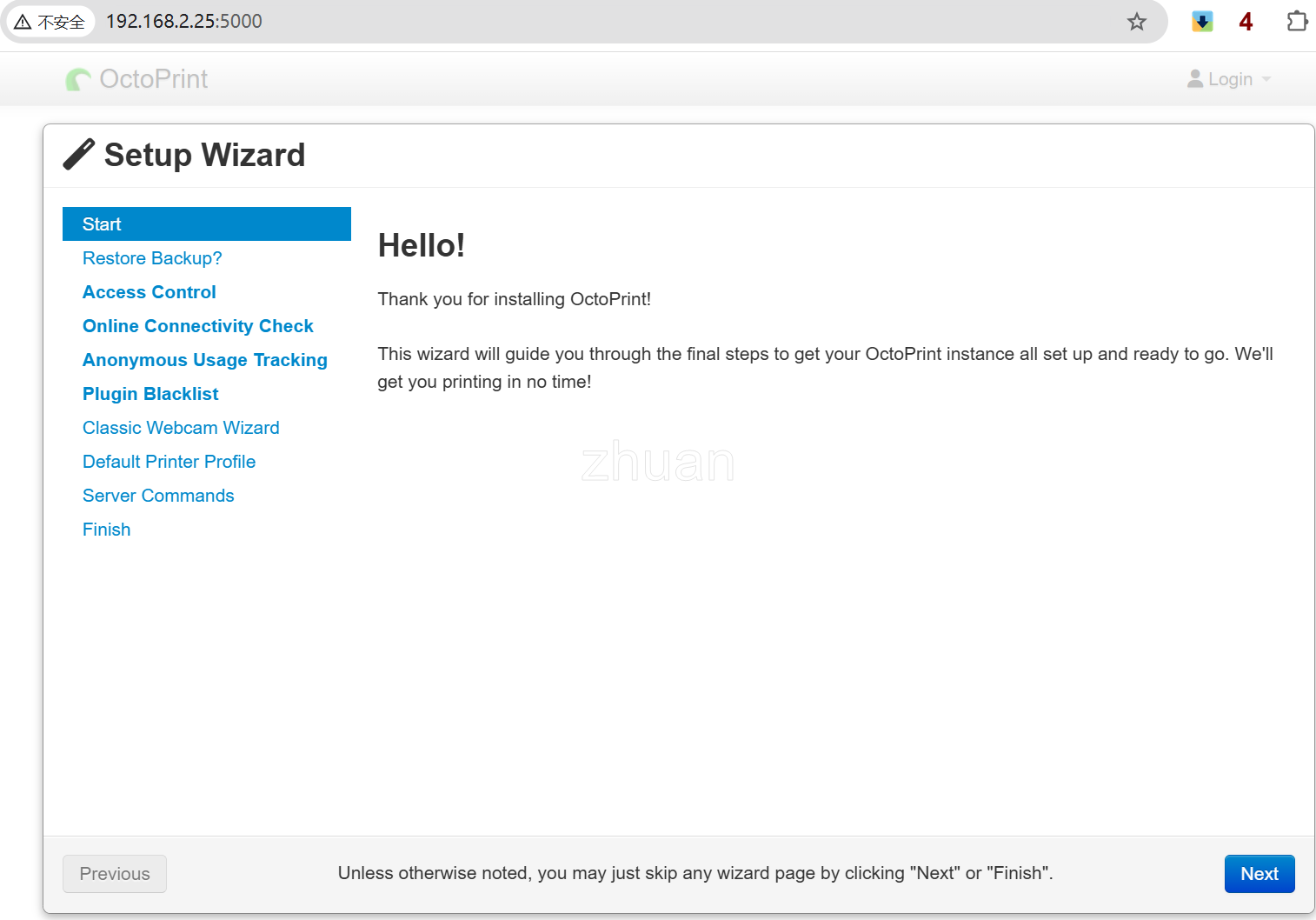Open Anonymous Usage Tracking step
The height and width of the screenshot is (920, 1316).
[205, 360]
